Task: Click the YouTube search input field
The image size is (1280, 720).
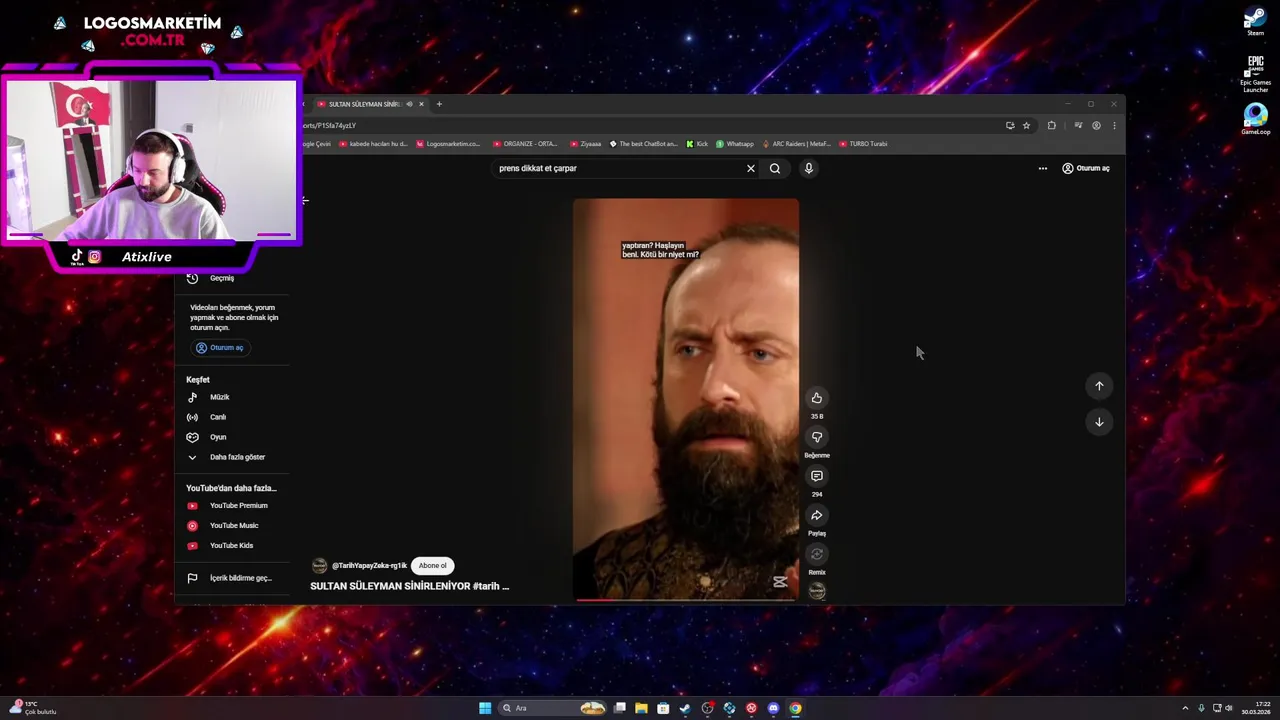Action: (x=620, y=168)
